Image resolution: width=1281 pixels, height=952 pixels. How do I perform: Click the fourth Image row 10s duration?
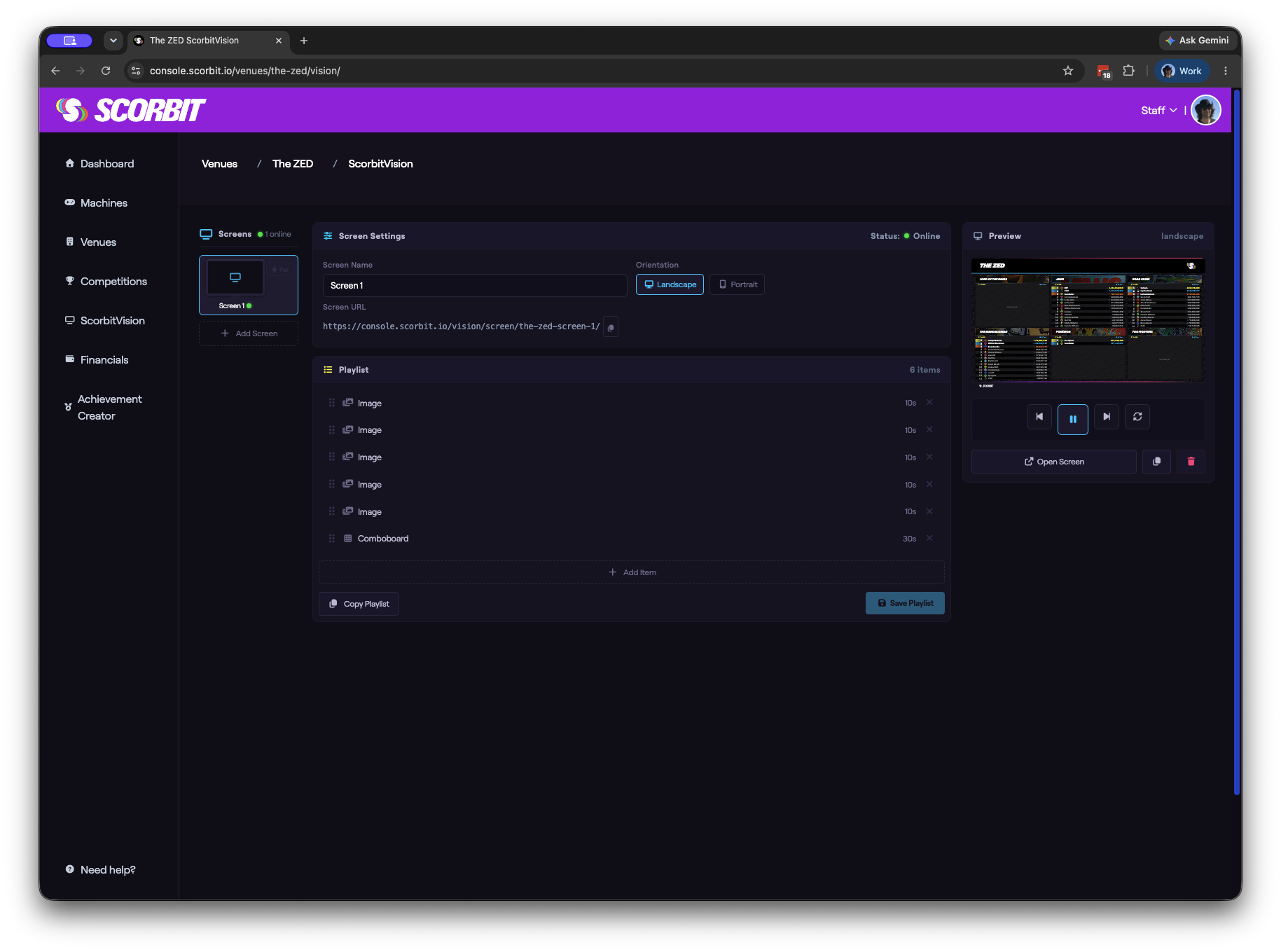coord(910,485)
